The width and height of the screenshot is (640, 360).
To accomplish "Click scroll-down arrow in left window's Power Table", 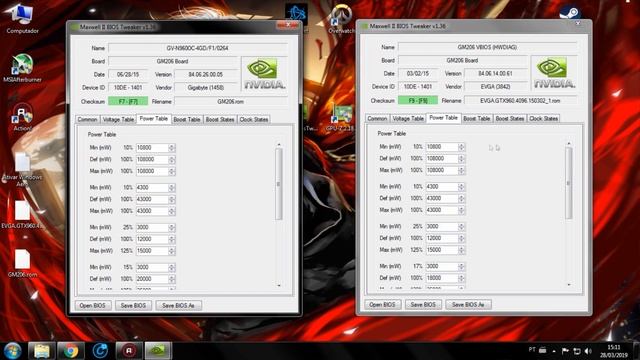I will pyautogui.click(x=279, y=285).
